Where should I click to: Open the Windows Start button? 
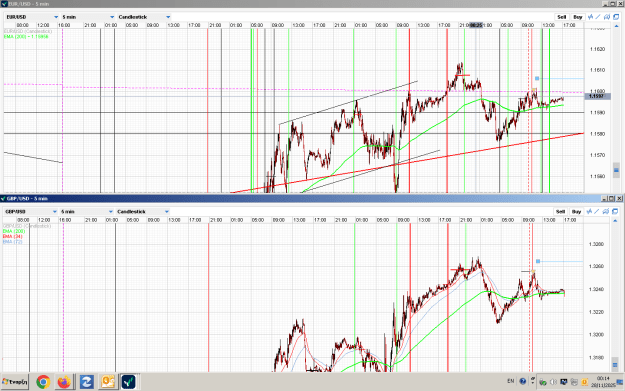tap(15, 382)
